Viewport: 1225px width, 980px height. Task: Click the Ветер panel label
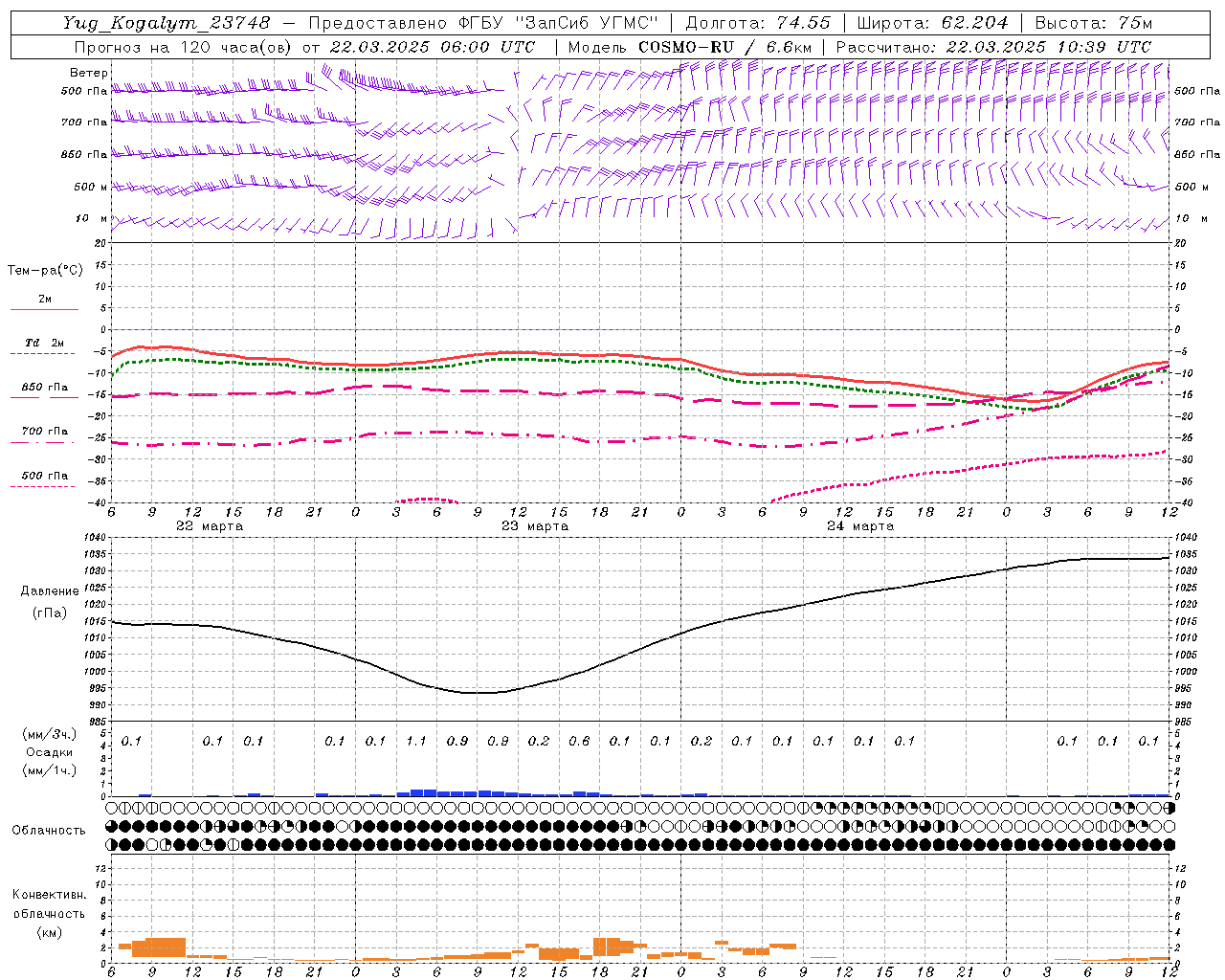(x=88, y=73)
